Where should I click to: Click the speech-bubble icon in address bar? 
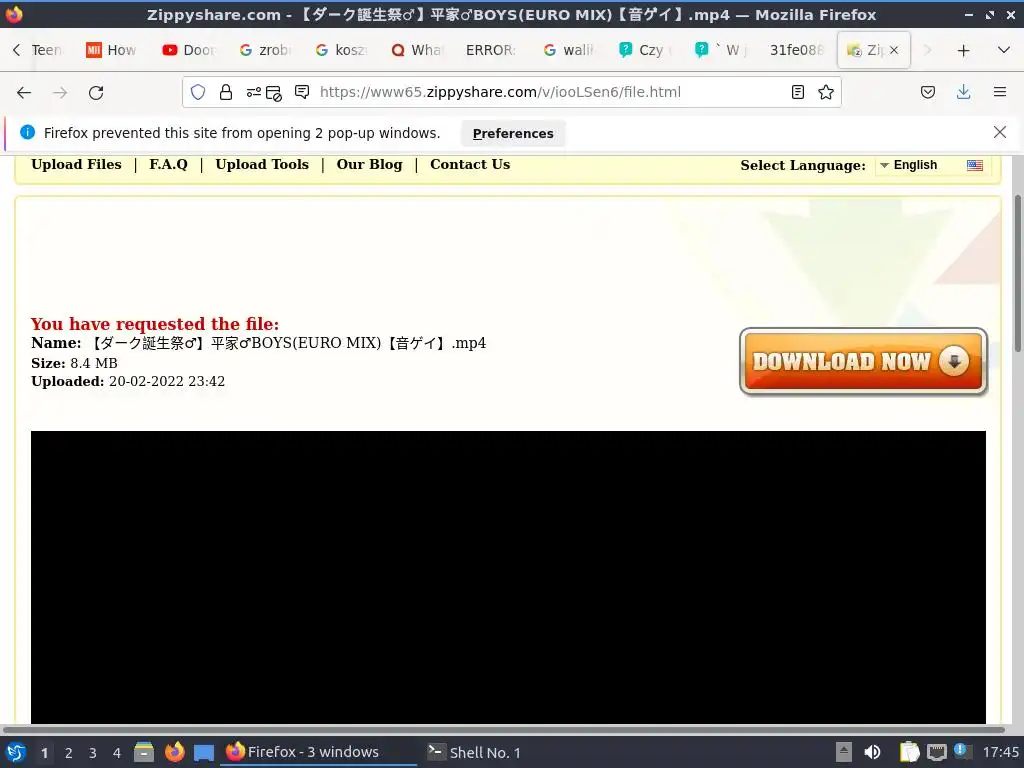[302, 92]
